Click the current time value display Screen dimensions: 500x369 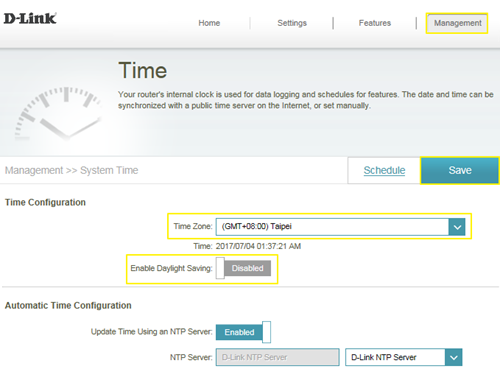coord(258,246)
